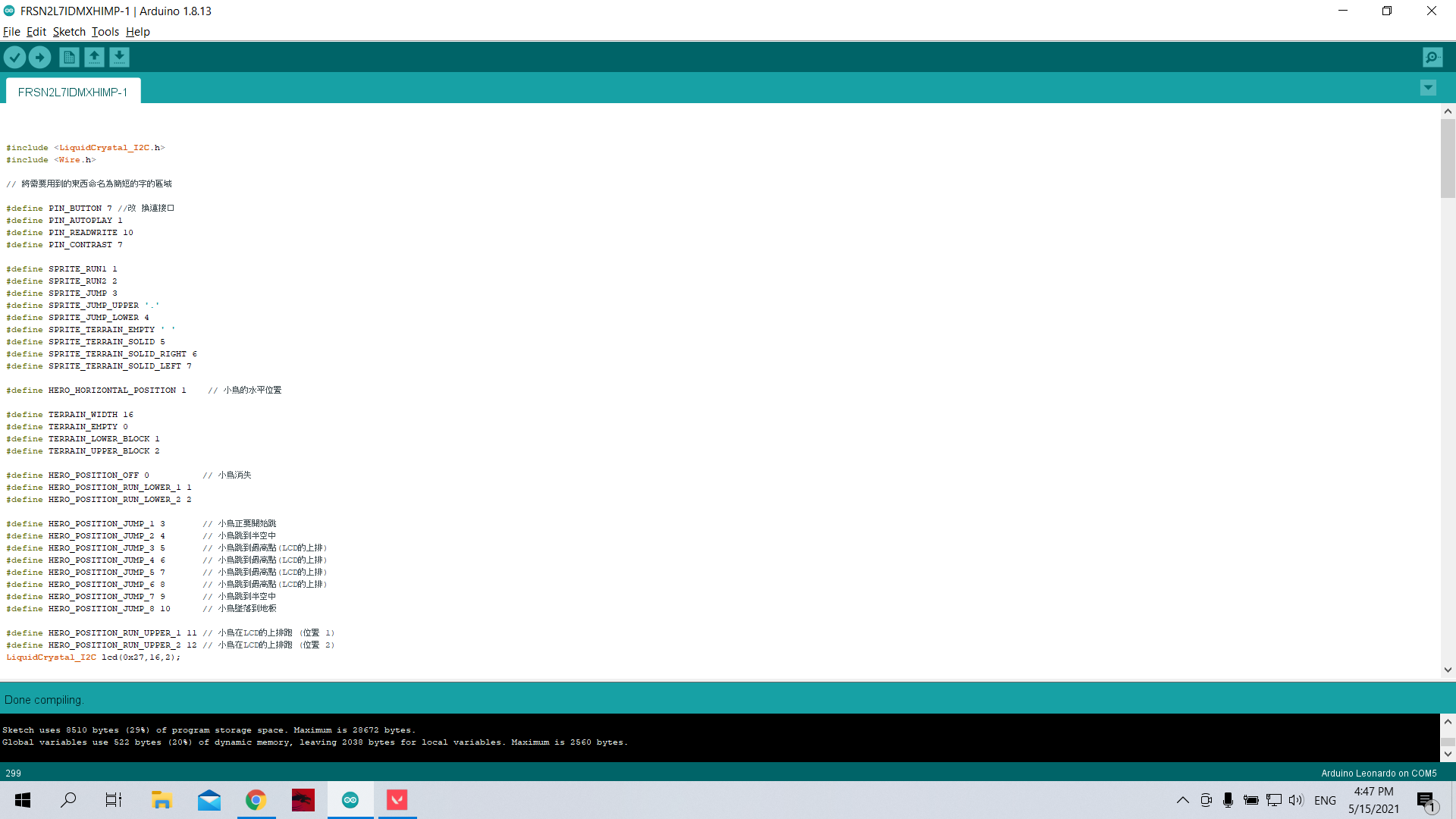Expand hidden icons in the system tray
This screenshot has width=1456, height=819.
click(x=1181, y=799)
